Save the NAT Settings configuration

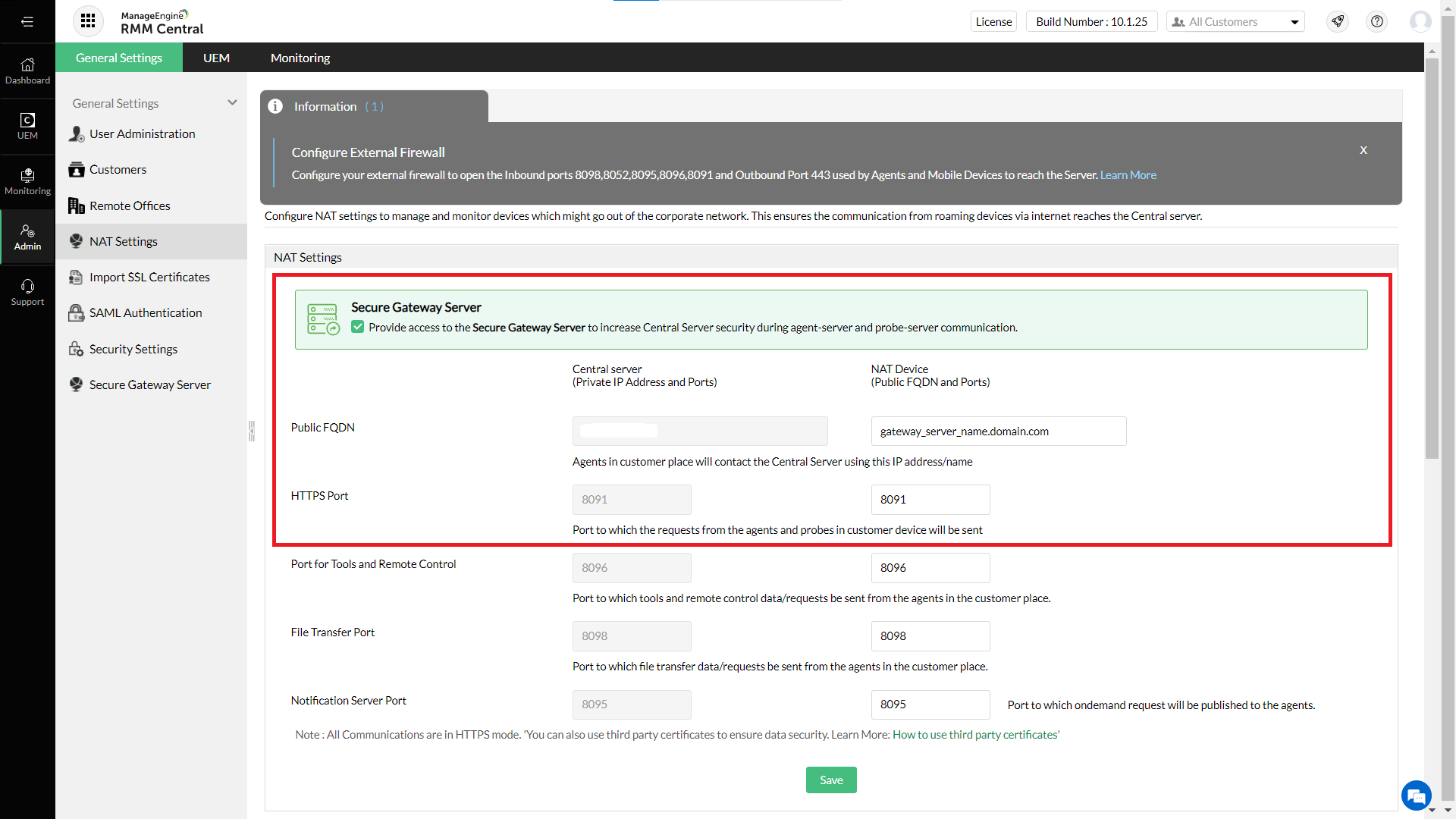(831, 780)
